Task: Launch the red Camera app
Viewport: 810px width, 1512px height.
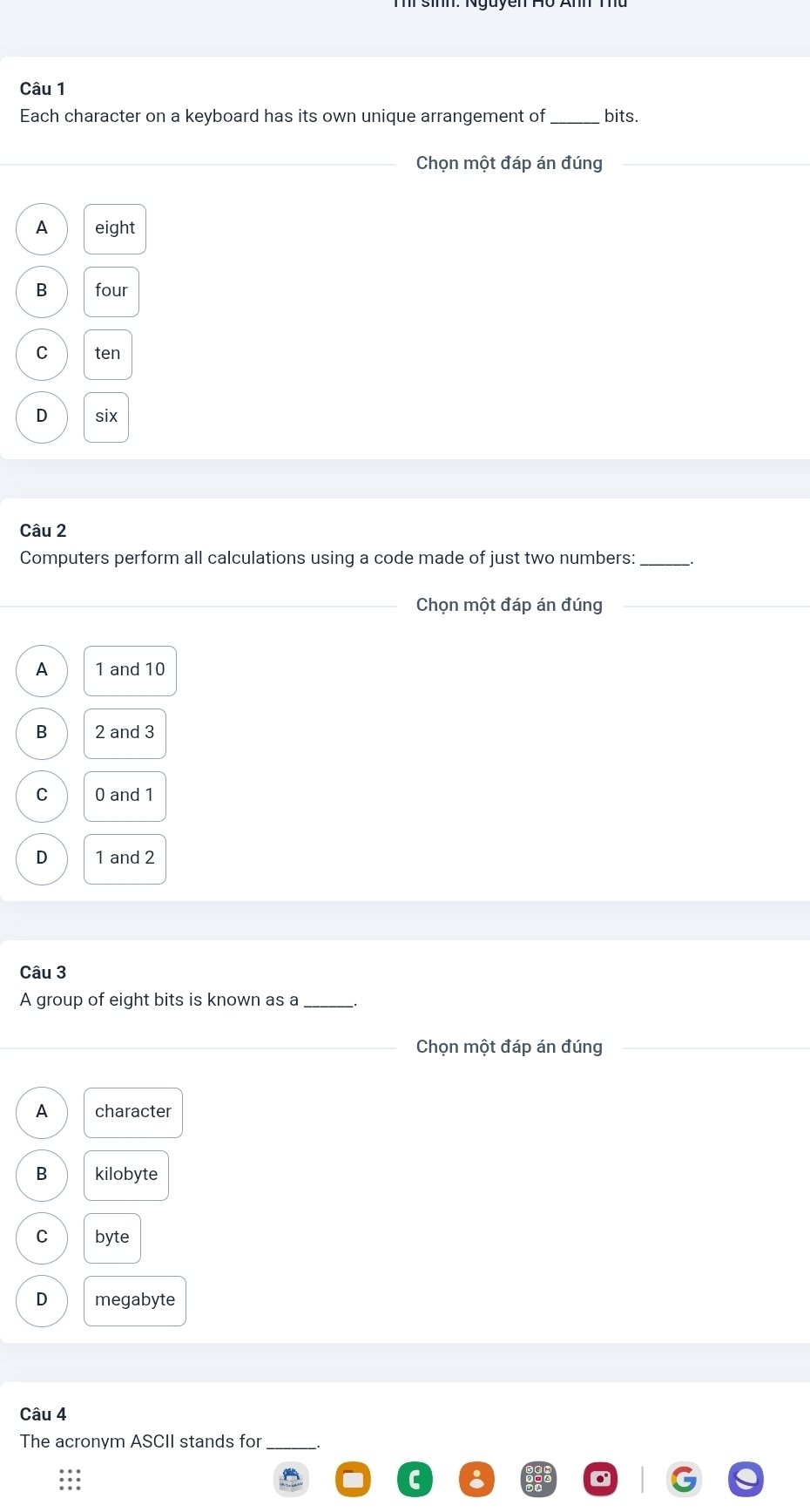Action: pos(599,1479)
